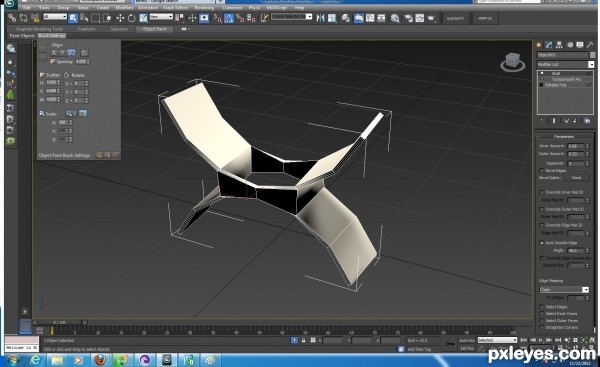Toggle Bevel Edges checkbox
The height and width of the screenshot is (367, 600).
tap(542, 170)
